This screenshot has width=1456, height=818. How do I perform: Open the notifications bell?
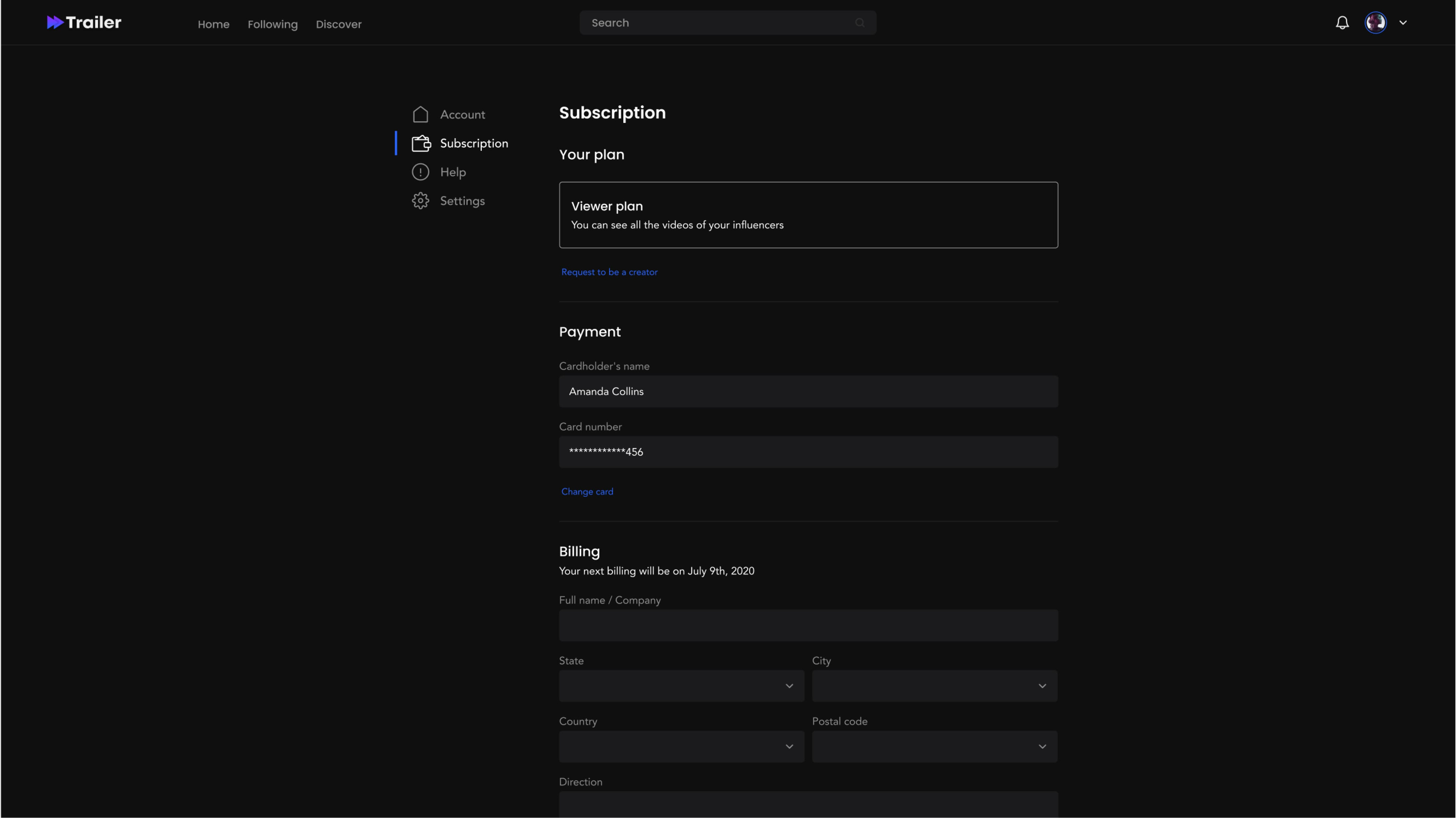[1342, 23]
